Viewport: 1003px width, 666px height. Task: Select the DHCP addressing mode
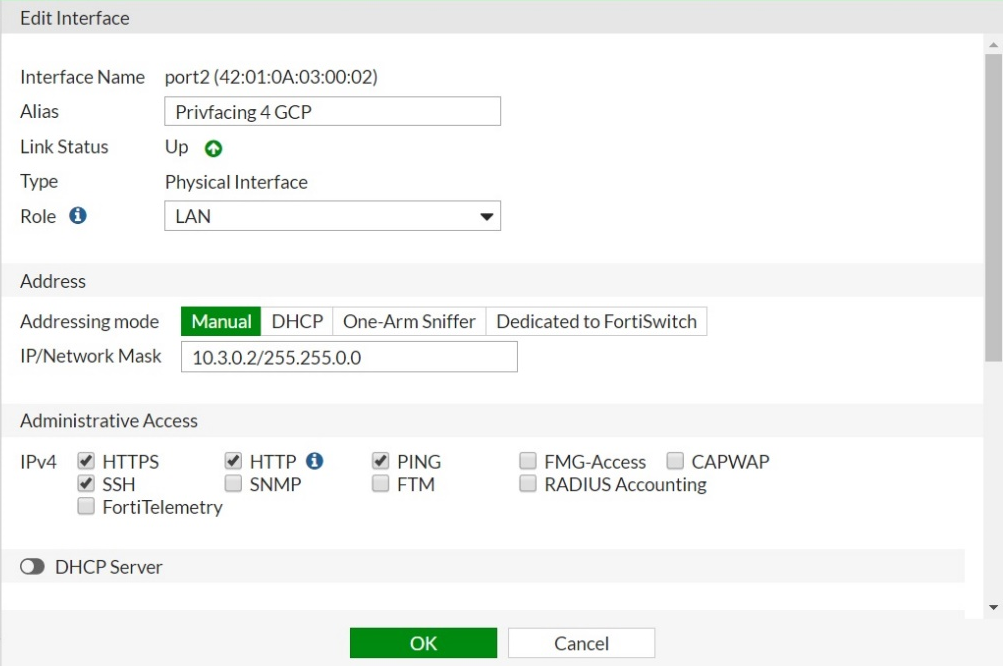pyautogui.click(x=295, y=321)
